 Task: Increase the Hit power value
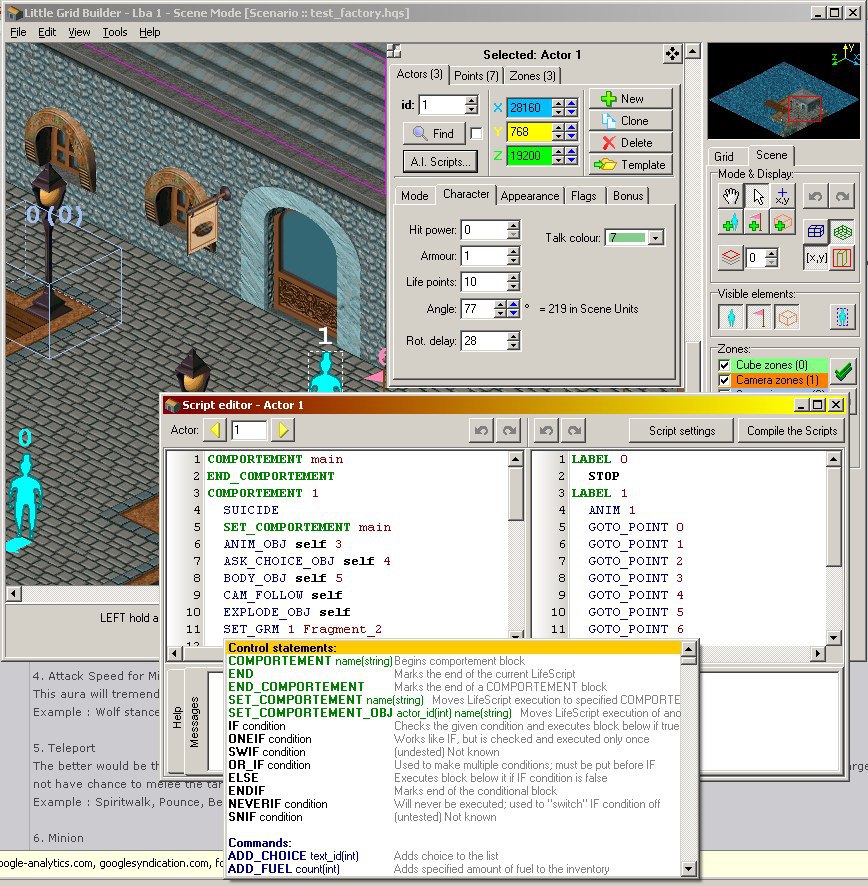coord(513,226)
